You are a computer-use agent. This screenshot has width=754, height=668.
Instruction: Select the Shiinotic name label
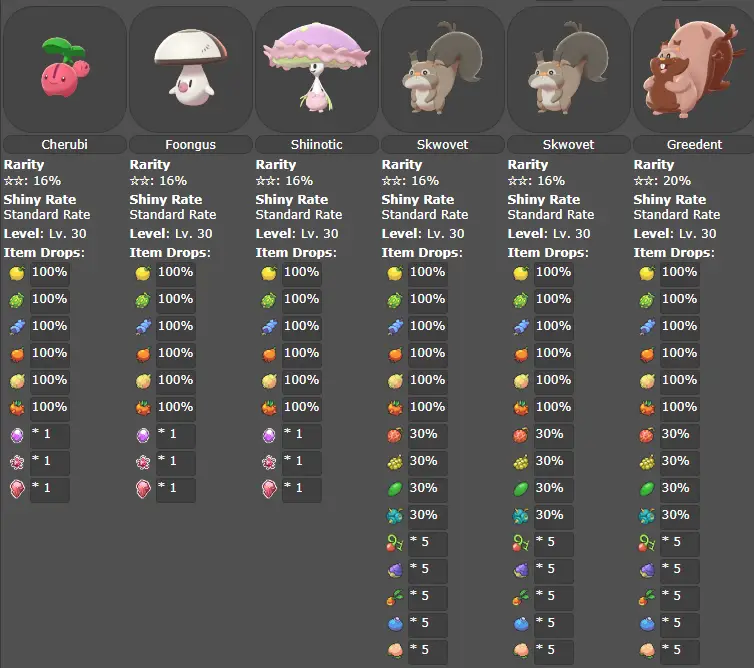[x=316, y=145]
